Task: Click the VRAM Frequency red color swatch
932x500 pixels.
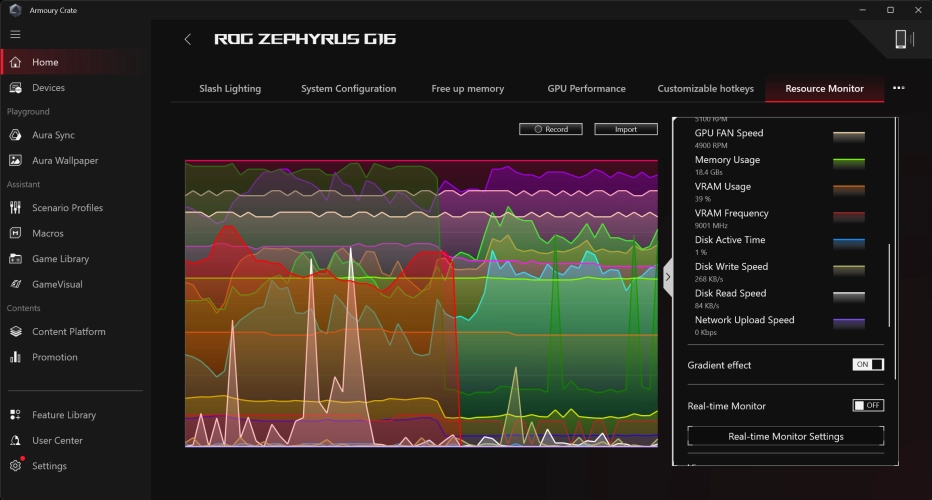Action: (x=849, y=217)
